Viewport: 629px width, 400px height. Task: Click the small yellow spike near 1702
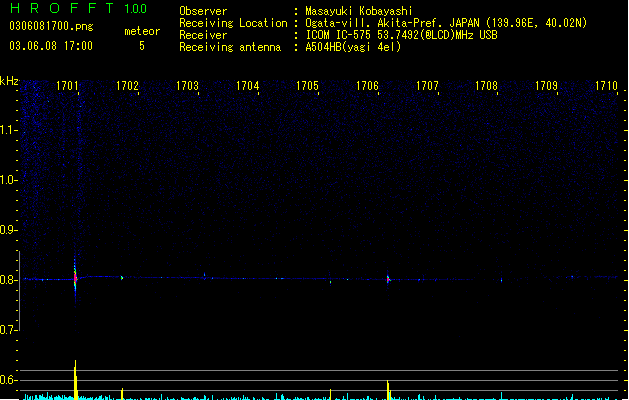[x=122, y=394]
